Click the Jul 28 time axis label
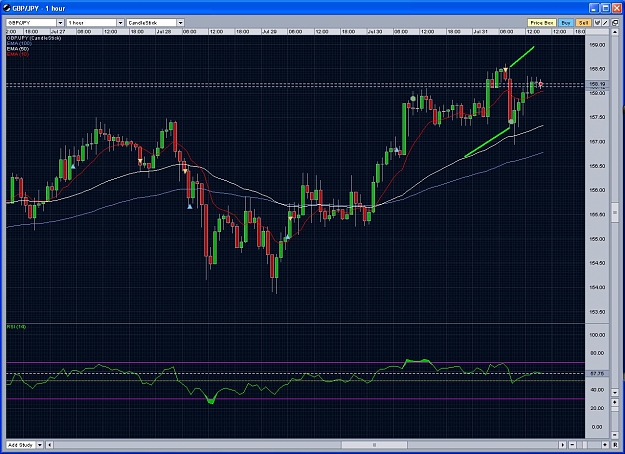Image resolution: width=625 pixels, height=454 pixels. tap(164, 31)
